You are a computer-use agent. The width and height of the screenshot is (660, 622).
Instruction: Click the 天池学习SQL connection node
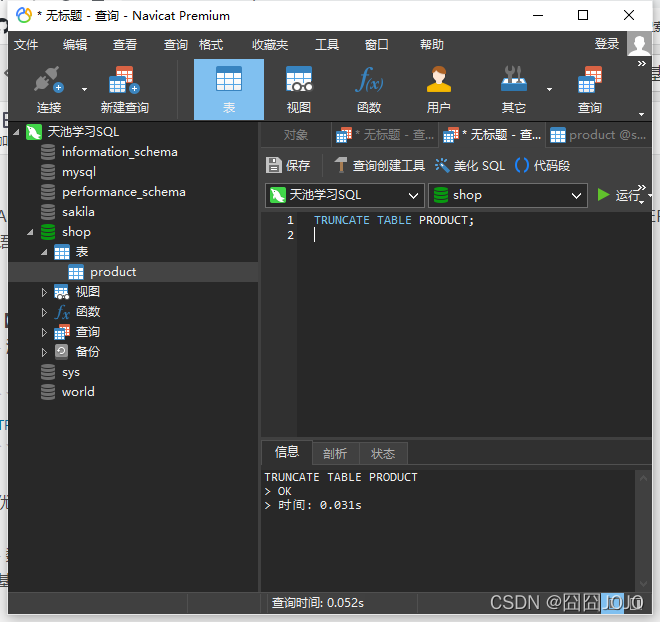[x=83, y=132]
